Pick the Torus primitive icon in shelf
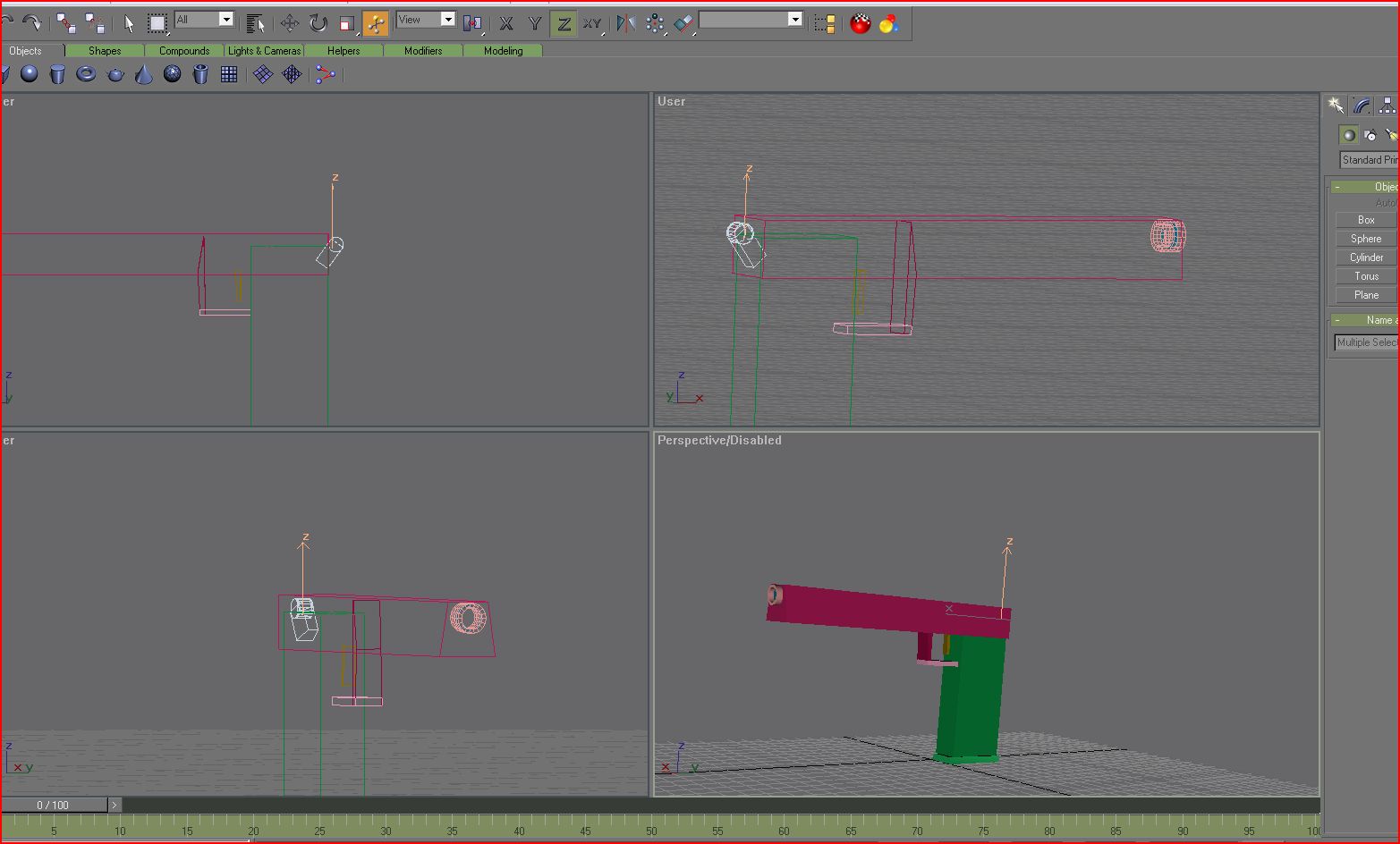Screen dimensions: 1400x844 coord(86,74)
